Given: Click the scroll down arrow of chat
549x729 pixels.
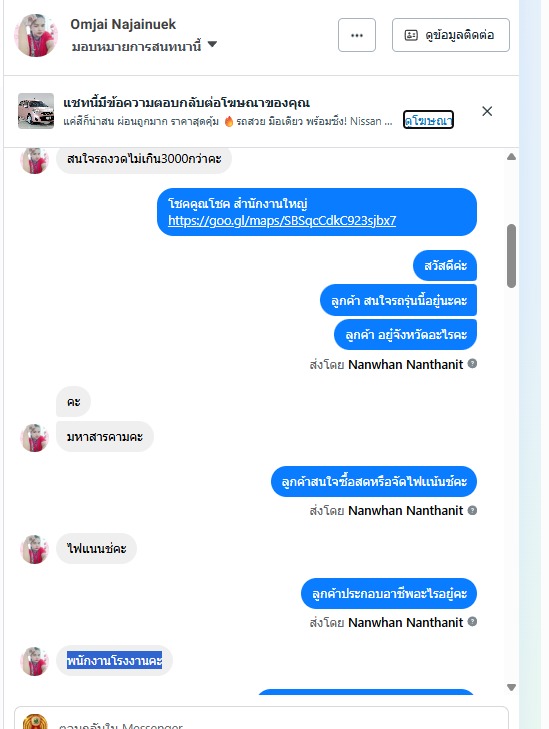Looking at the screenshot, I should coord(511,687).
